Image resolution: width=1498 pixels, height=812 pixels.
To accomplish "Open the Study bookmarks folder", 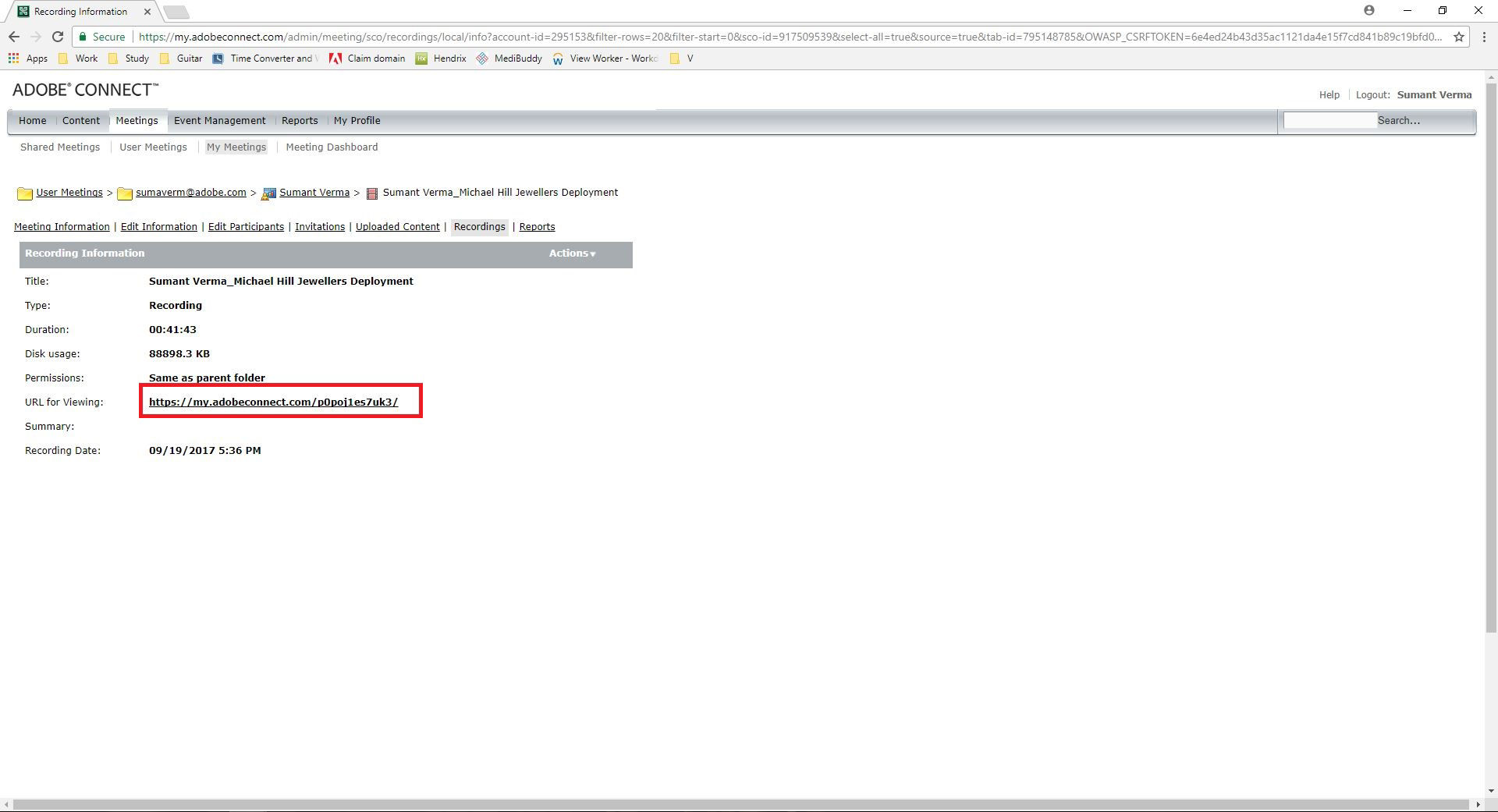I will (x=129, y=59).
